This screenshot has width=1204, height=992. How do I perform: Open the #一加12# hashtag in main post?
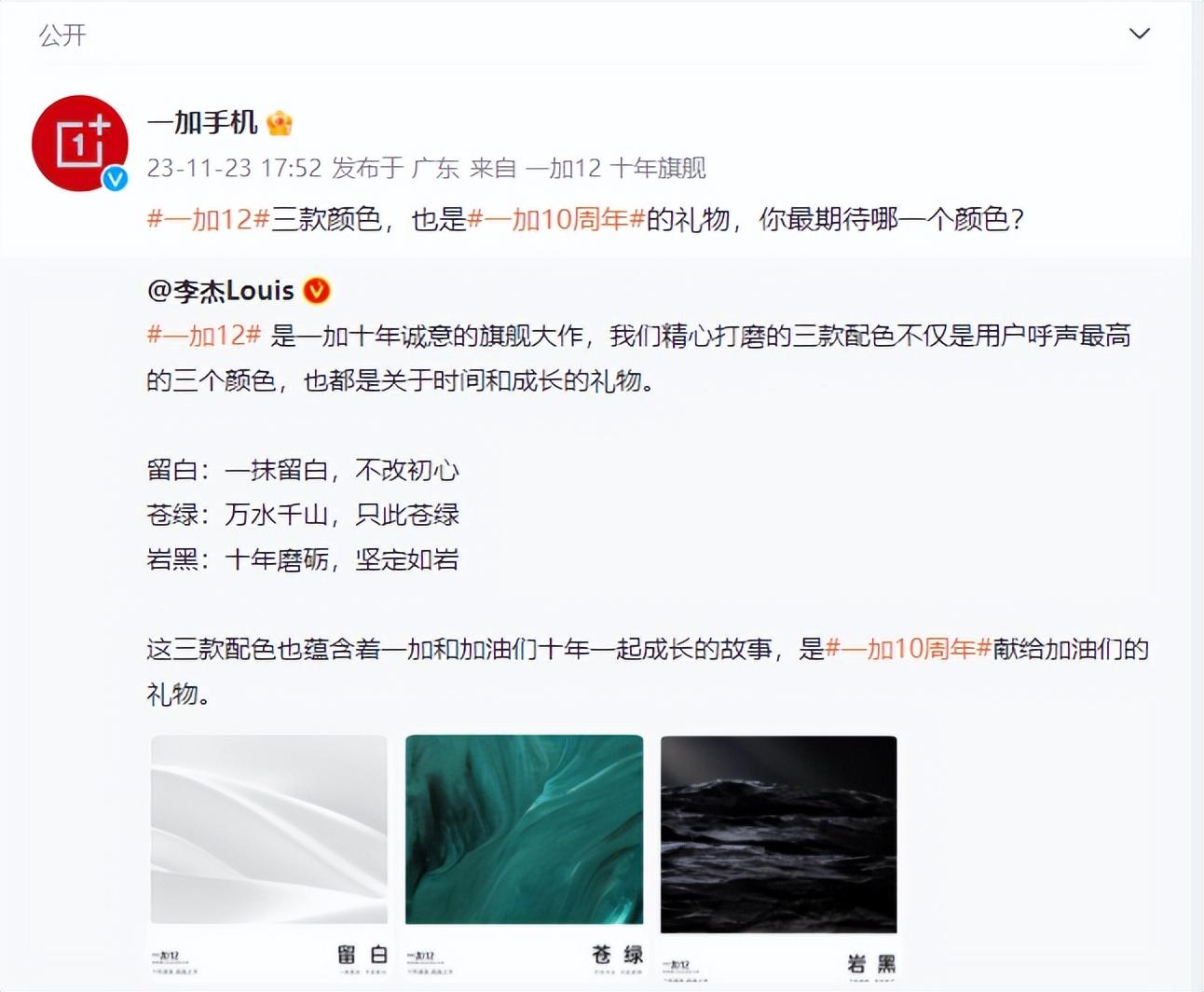point(209,219)
